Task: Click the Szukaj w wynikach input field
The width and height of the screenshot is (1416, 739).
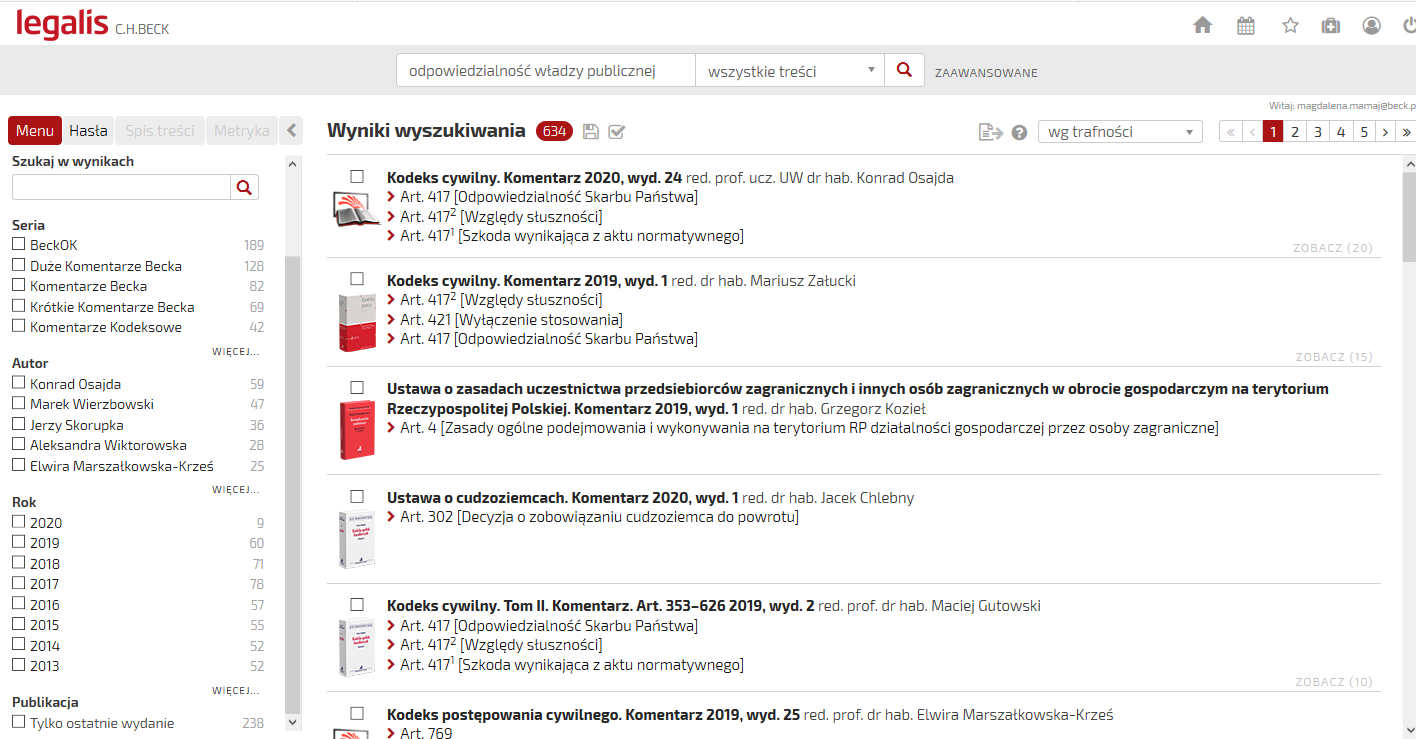Action: (x=122, y=187)
